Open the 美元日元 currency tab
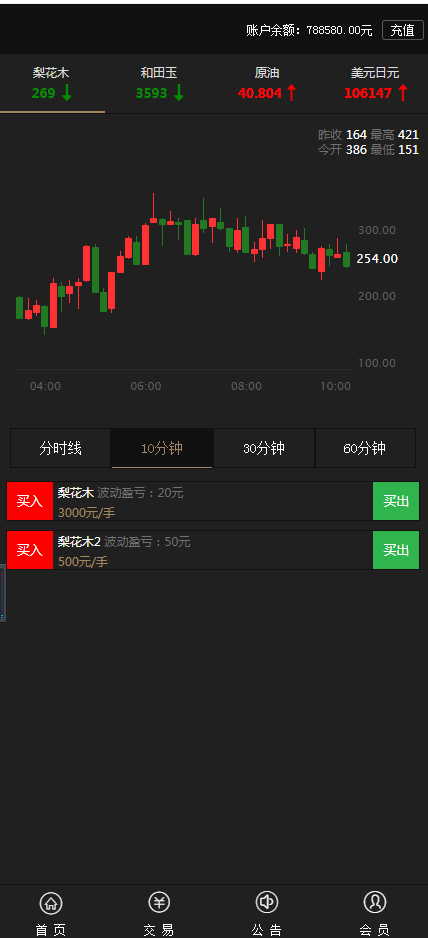 point(375,83)
